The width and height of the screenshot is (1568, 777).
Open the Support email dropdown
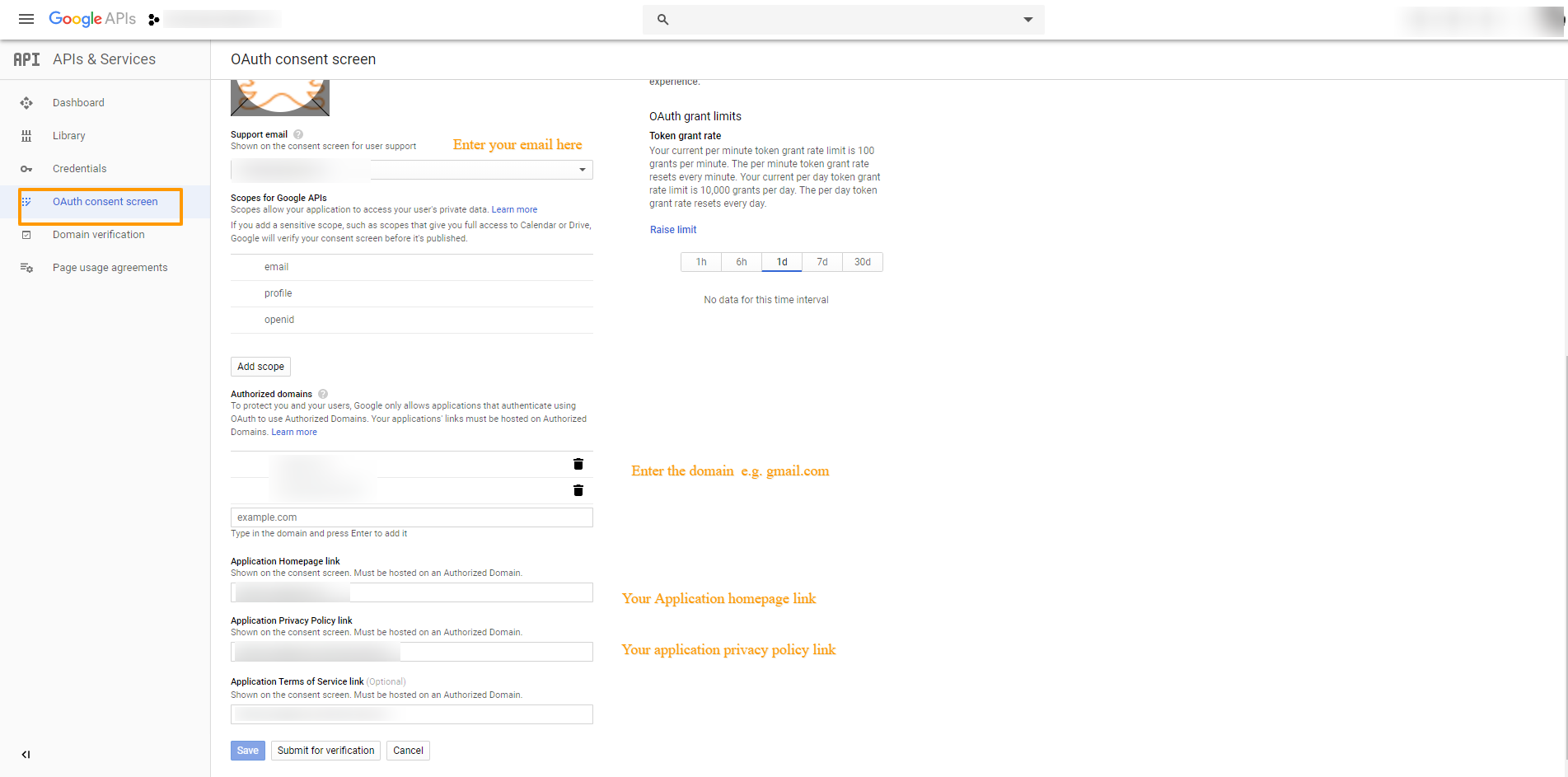[x=412, y=170]
